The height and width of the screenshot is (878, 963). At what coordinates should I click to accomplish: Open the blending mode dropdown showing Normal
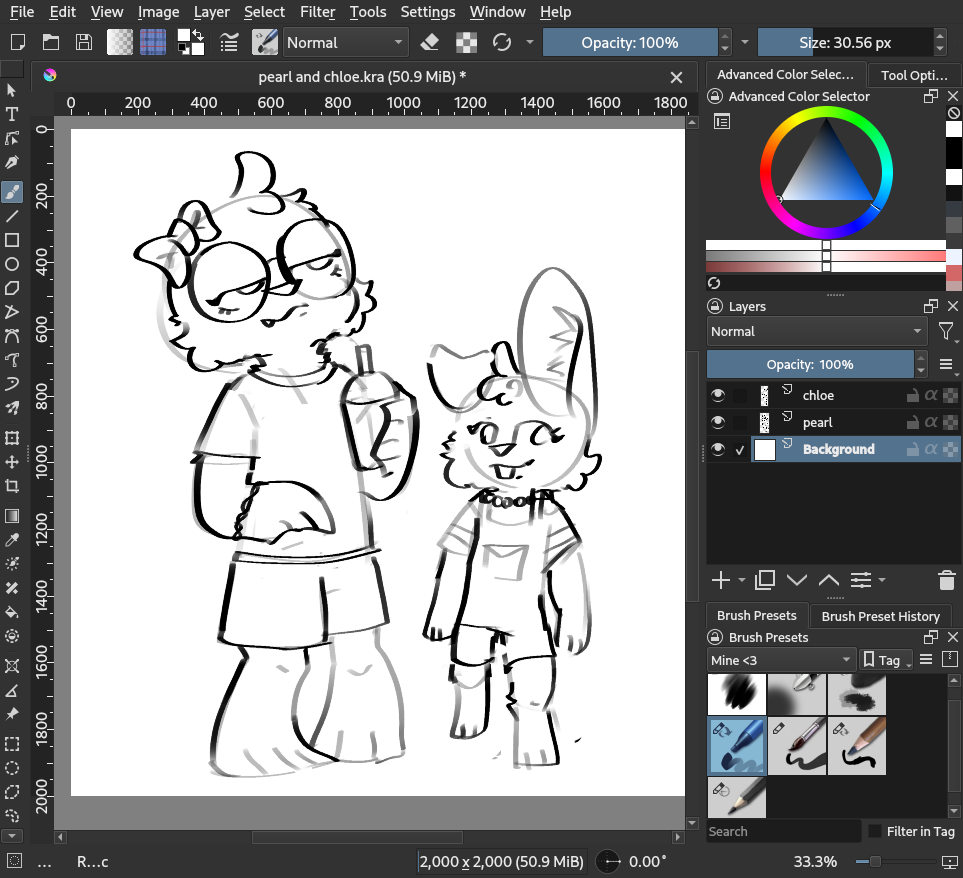(345, 42)
